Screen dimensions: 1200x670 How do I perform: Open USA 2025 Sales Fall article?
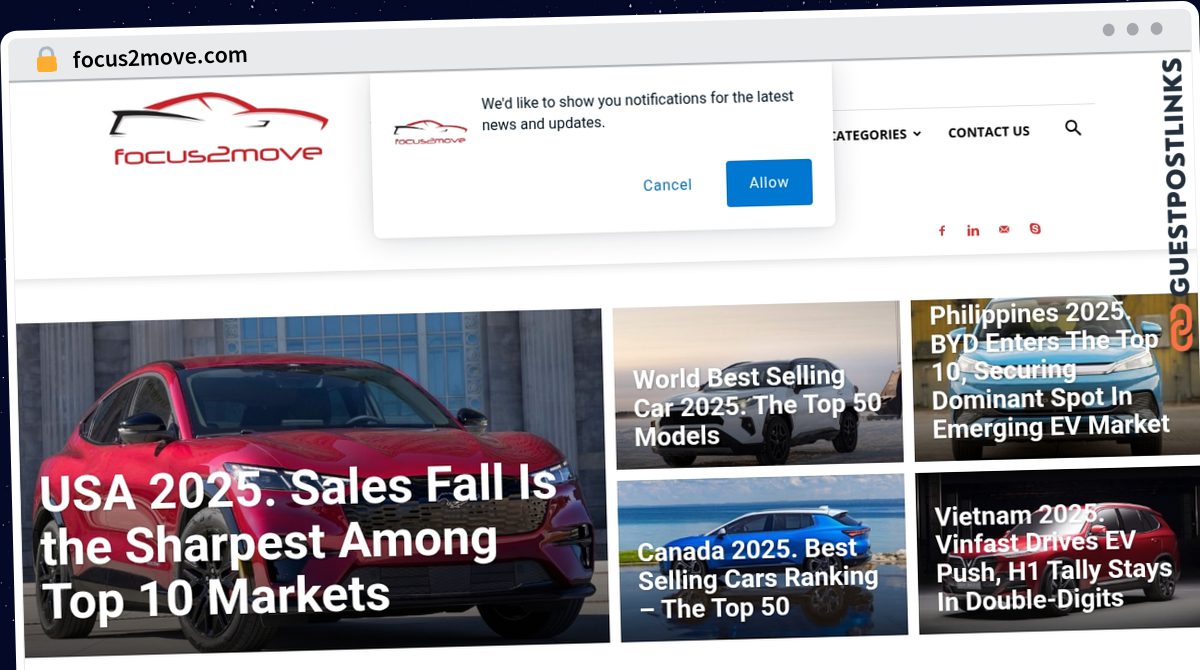click(300, 542)
